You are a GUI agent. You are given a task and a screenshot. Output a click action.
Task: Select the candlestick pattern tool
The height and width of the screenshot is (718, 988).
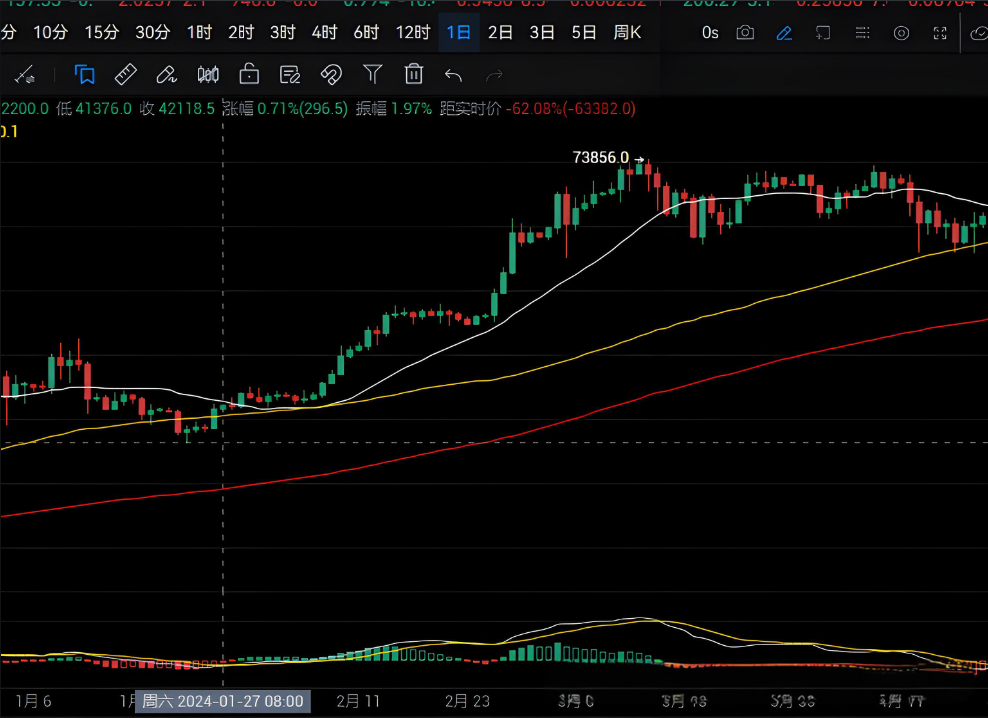point(208,74)
